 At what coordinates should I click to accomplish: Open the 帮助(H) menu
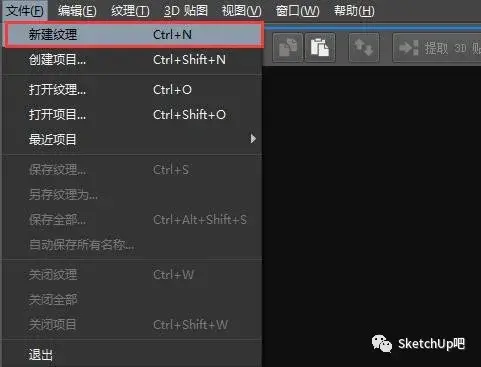(x=354, y=11)
